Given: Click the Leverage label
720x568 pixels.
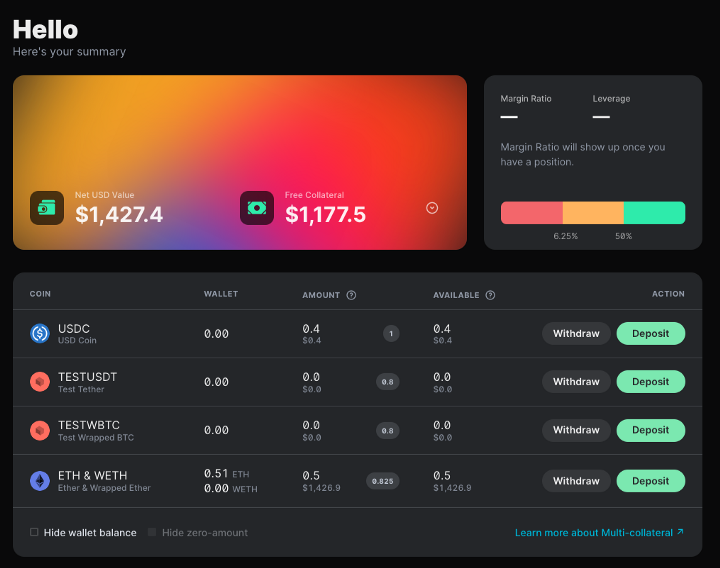Looking at the screenshot, I should point(611,99).
